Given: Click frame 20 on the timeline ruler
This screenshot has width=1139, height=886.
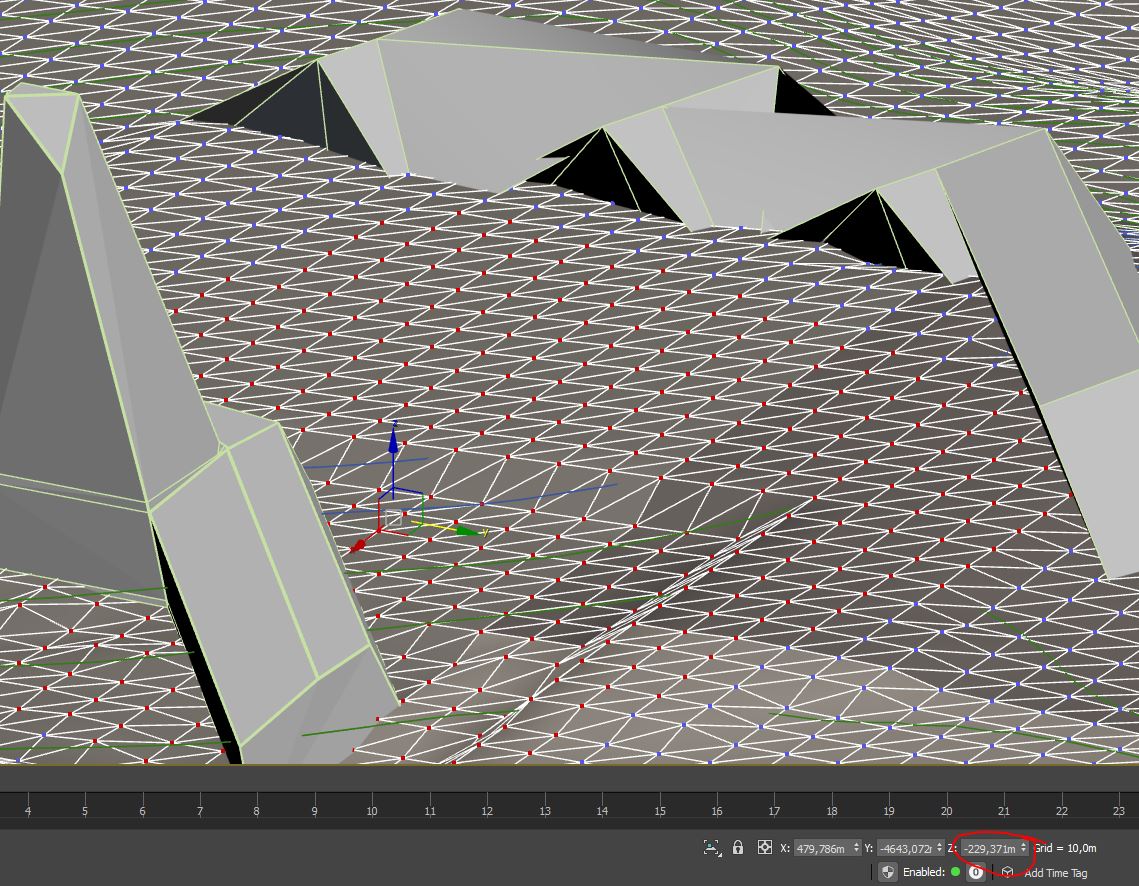Looking at the screenshot, I should click(x=946, y=811).
